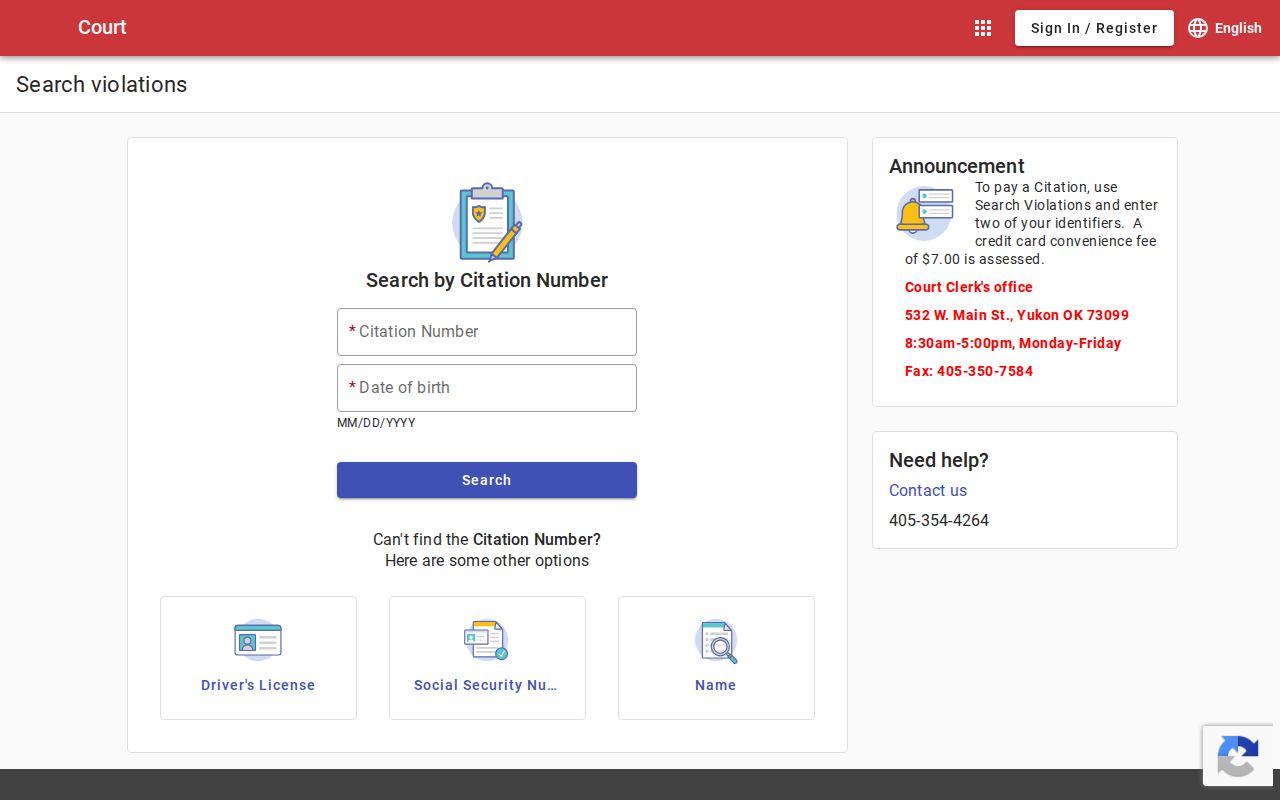Click the Search by Citation Number heading
Viewport: 1280px width, 800px height.
487,280
